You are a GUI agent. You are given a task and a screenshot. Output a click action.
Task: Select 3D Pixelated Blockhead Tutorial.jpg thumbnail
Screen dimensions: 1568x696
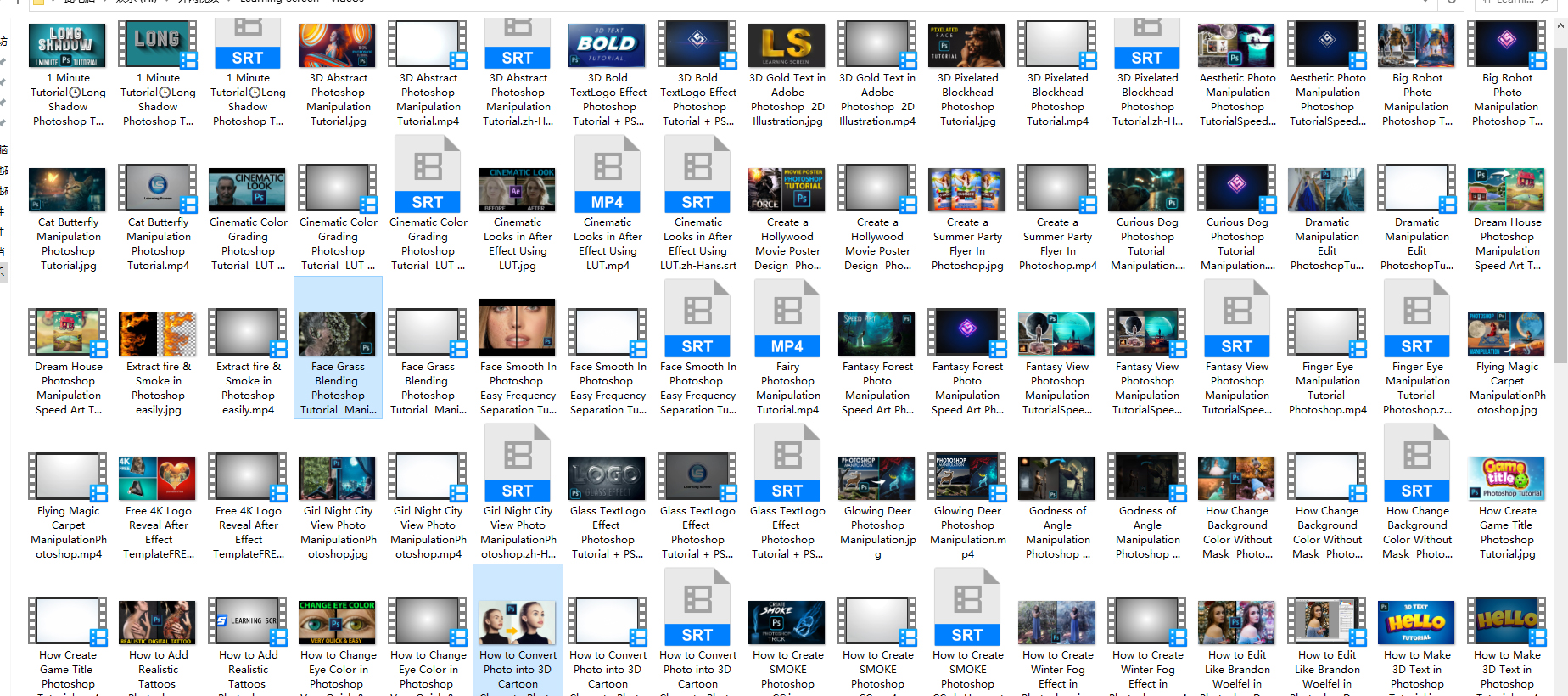[967, 45]
